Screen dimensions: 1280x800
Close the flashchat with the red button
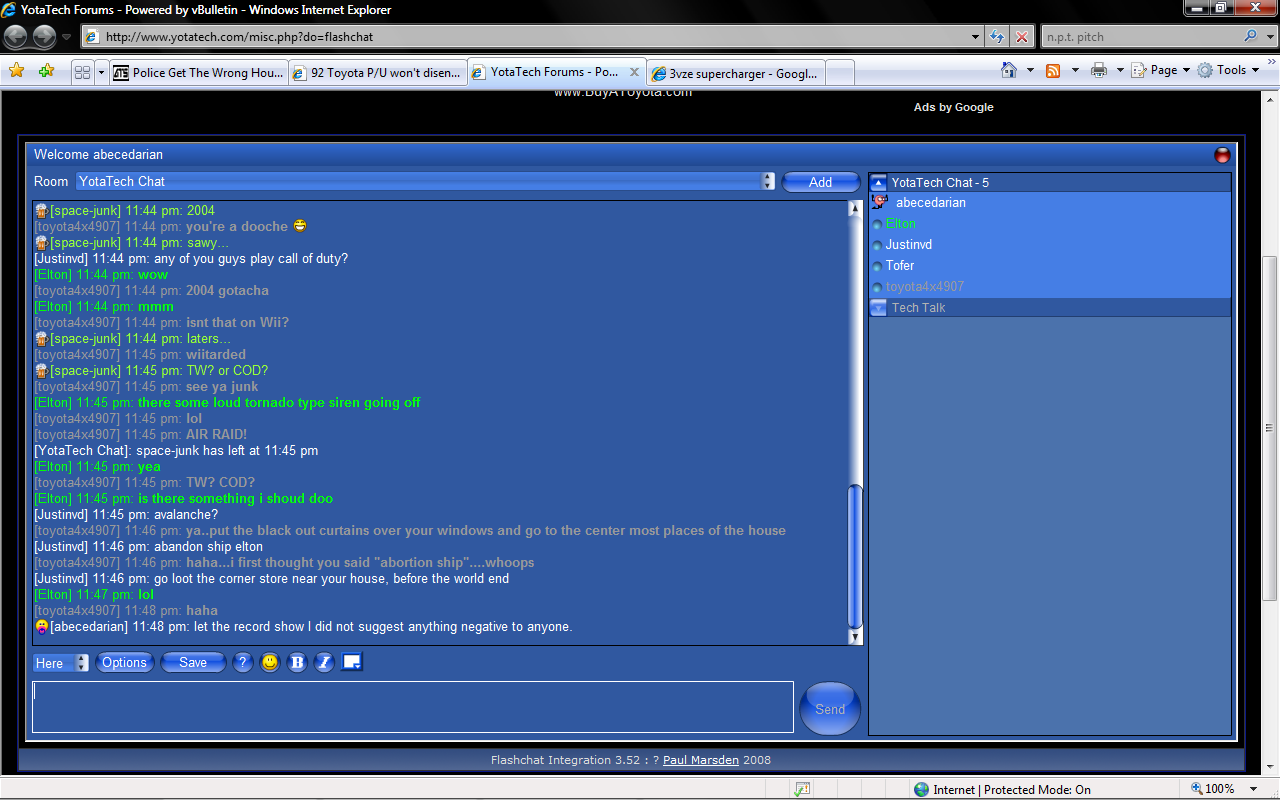[1222, 155]
